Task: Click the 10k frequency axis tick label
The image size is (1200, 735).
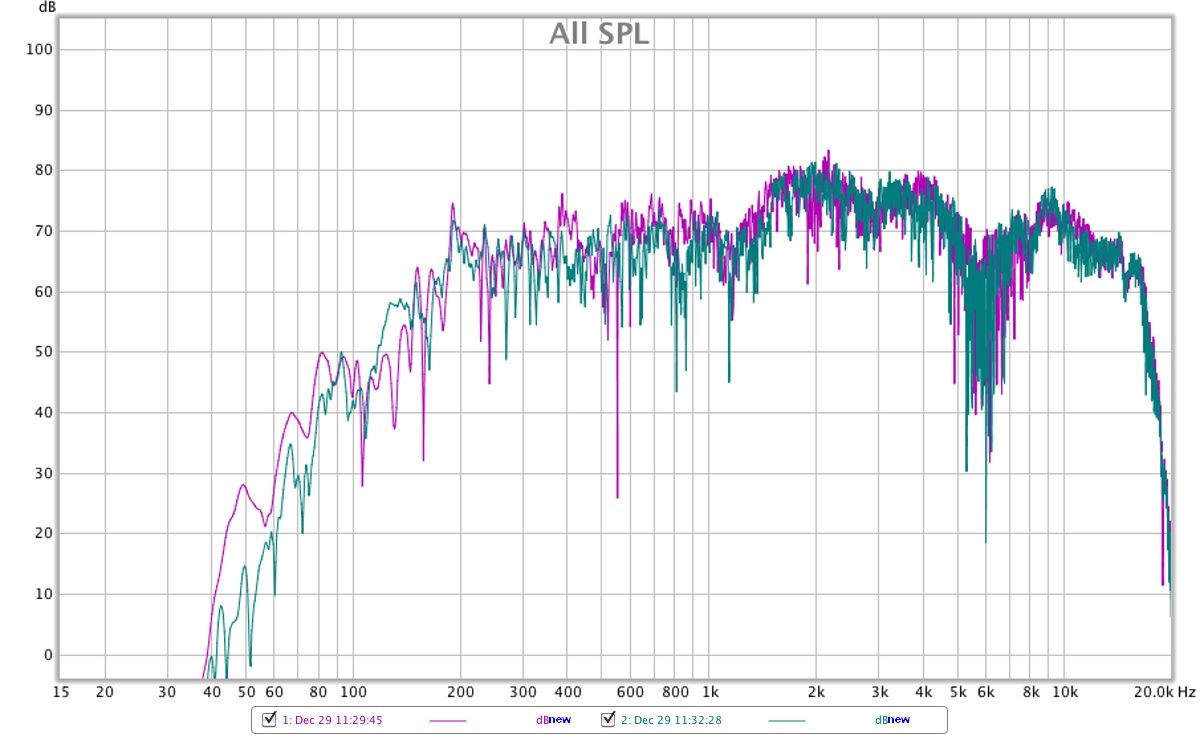Action: coord(1066,692)
